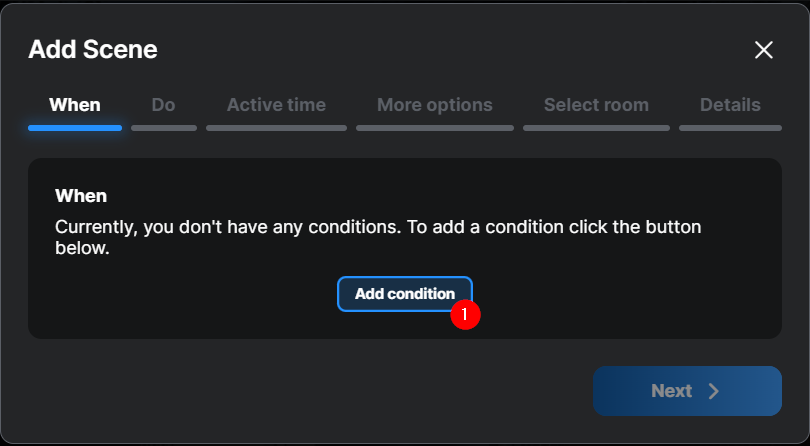Click the blue progress bar under When

[75, 128]
